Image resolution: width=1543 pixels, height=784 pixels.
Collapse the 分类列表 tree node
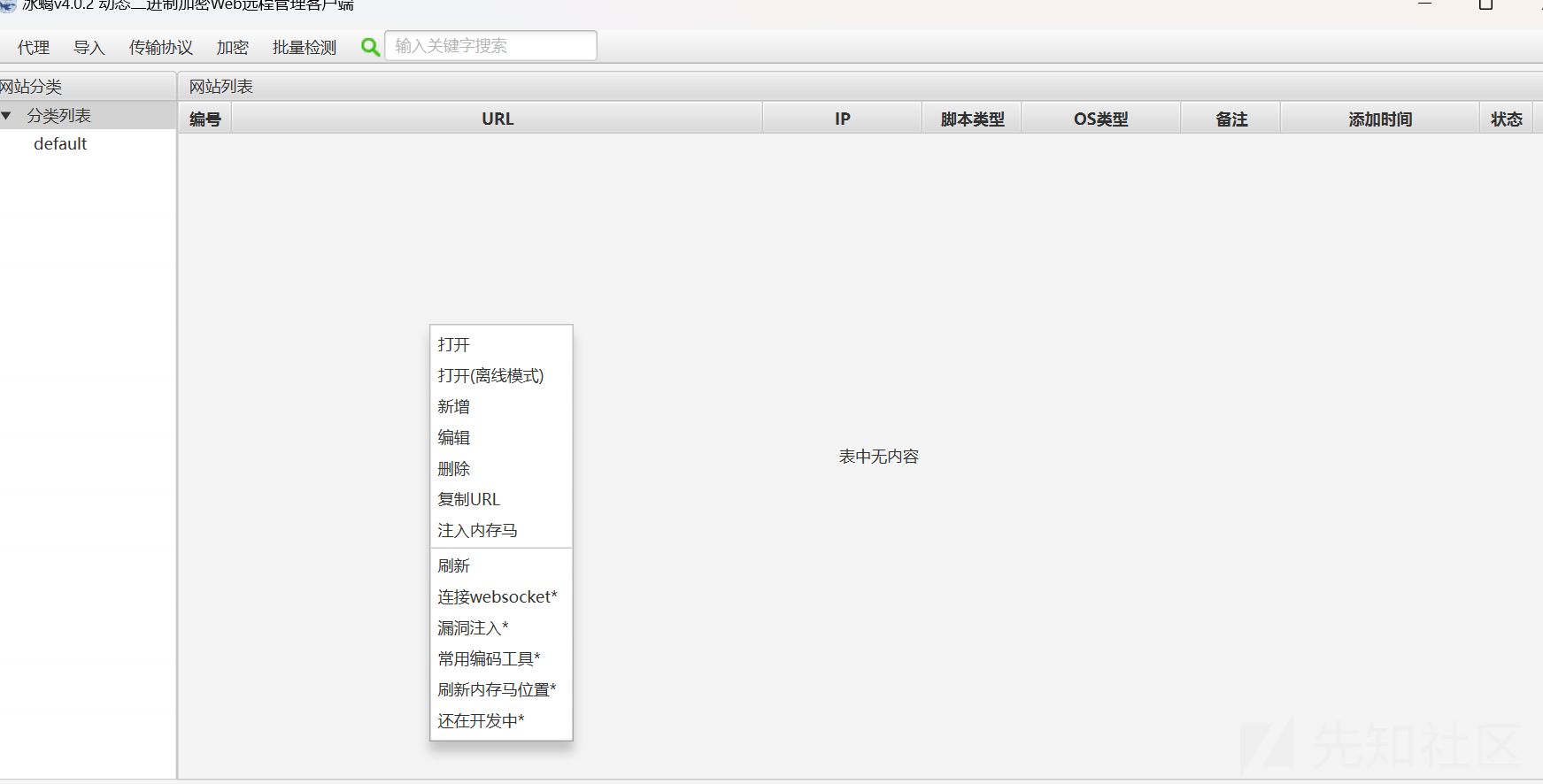click(6, 116)
